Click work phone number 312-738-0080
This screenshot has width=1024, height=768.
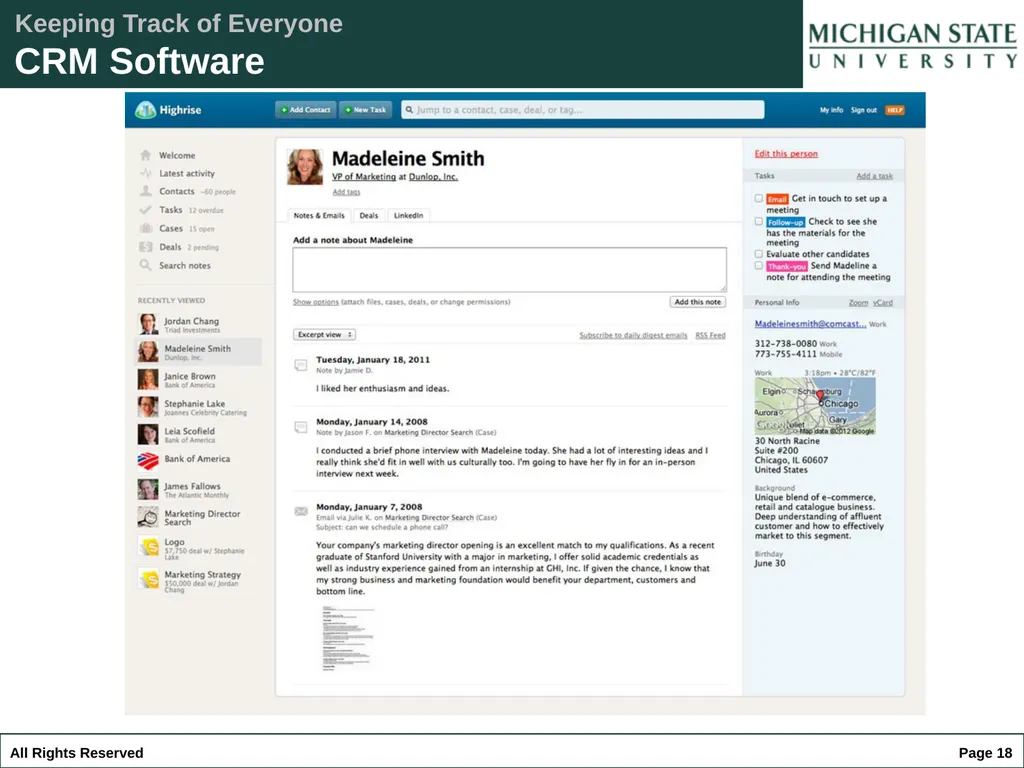click(x=786, y=344)
